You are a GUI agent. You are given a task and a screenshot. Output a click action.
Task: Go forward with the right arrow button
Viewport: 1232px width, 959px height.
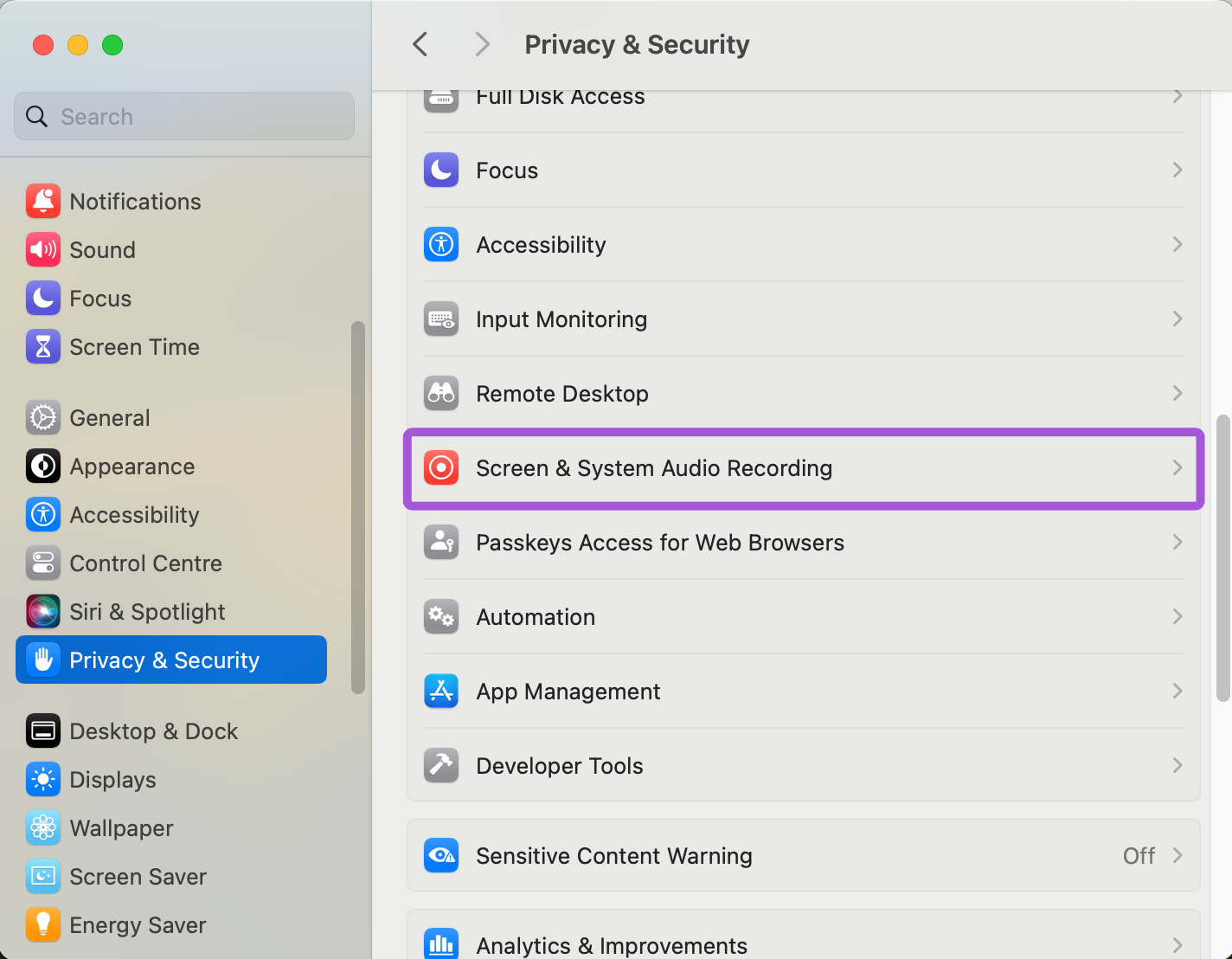[x=482, y=44]
